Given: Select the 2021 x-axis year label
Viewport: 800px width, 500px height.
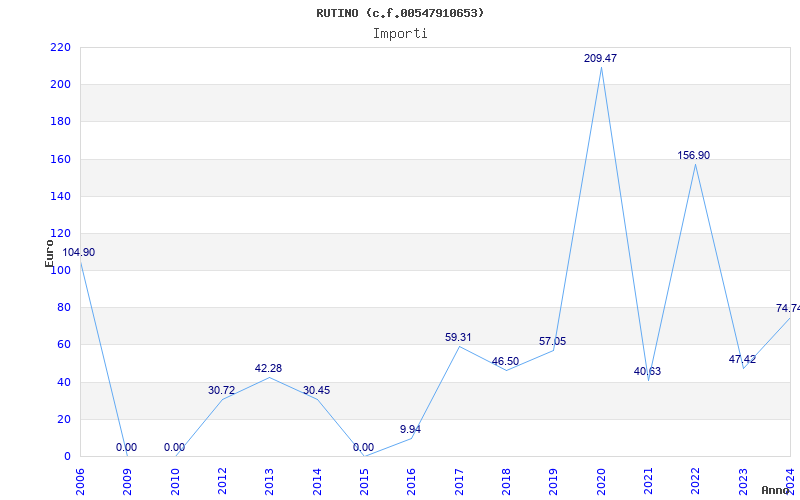Looking at the screenshot, I should pyautogui.click(x=649, y=482).
